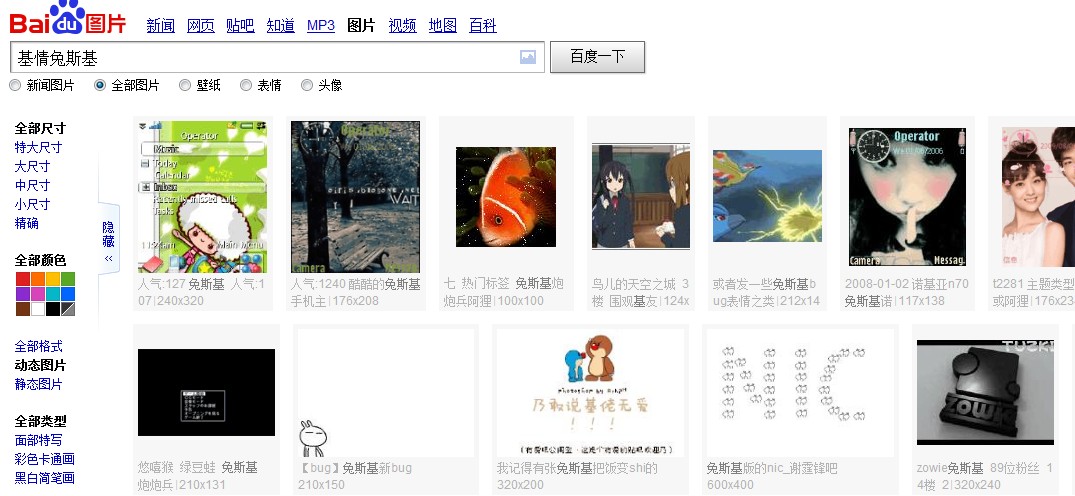This screenshot has width=1075, height=496.
Task: Filter by 特大尺寸 size
Action: tap(38, 147)
